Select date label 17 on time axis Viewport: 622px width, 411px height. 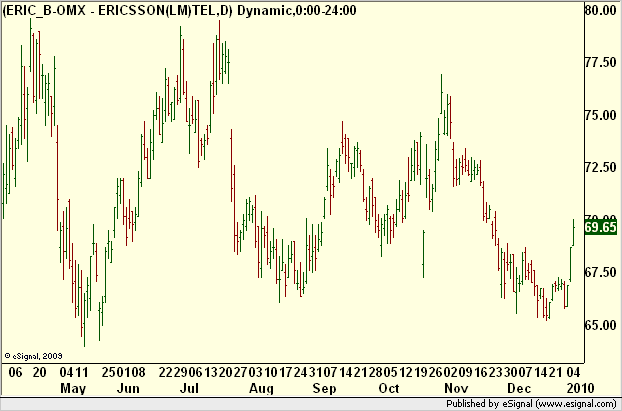(x=286, y=372)
